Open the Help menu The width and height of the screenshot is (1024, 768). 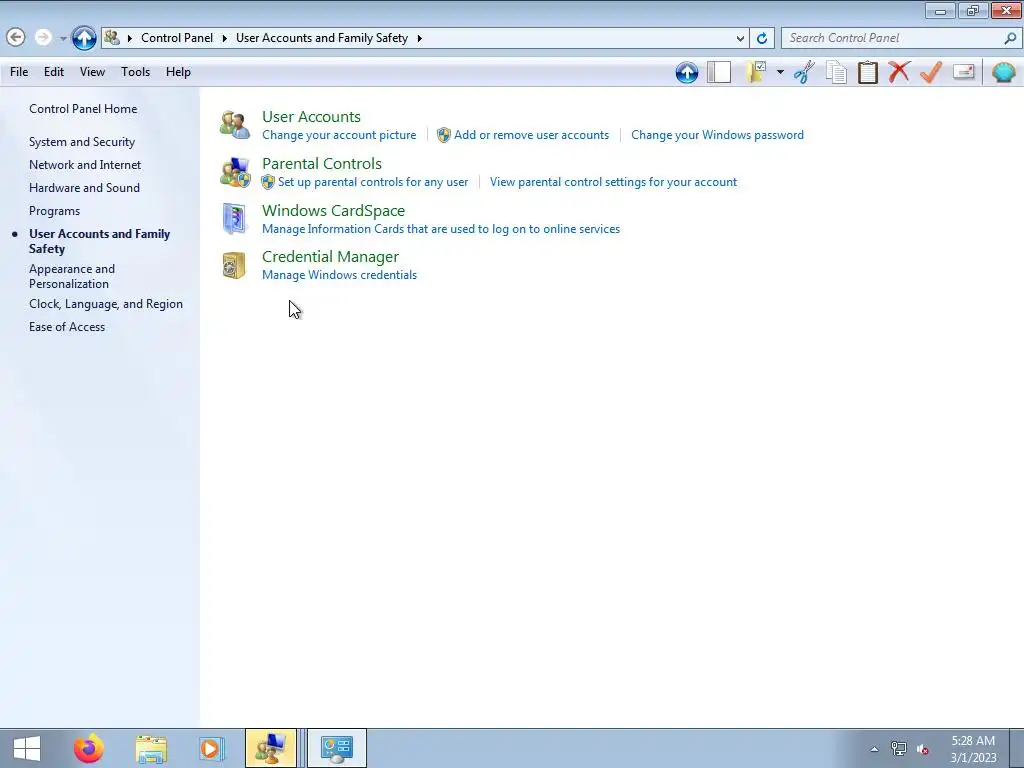pos(178,72)
